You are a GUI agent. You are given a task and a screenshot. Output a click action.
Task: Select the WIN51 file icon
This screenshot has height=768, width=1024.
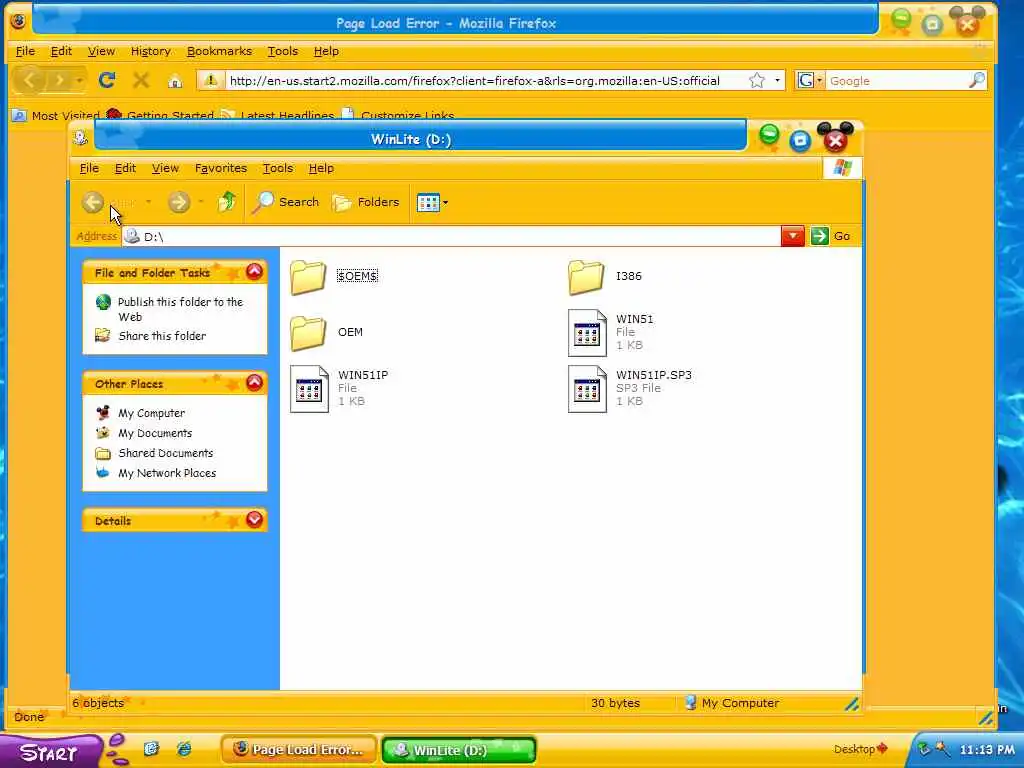[587, 333]
